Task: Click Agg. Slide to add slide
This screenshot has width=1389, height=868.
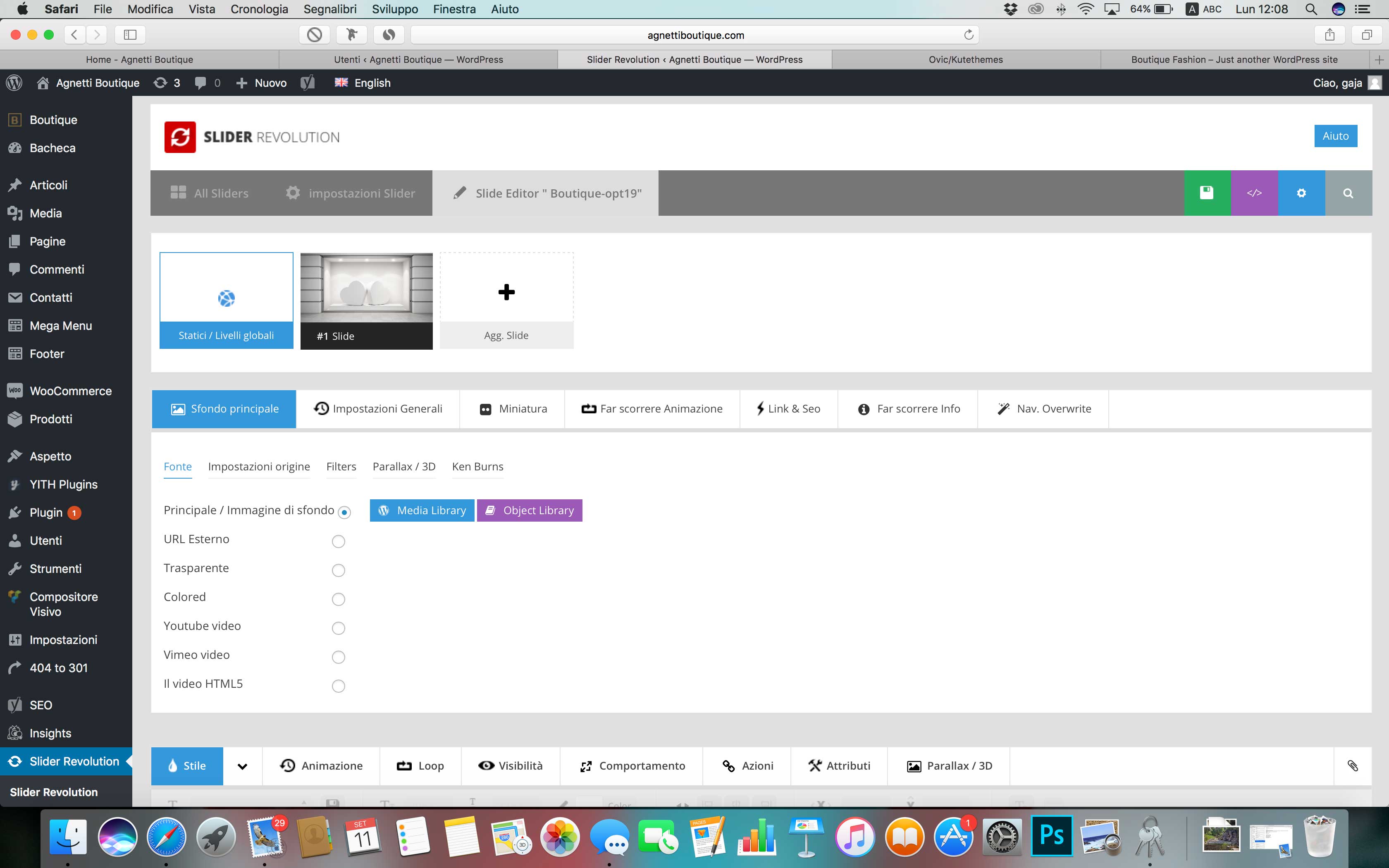Action: (506, 300)
